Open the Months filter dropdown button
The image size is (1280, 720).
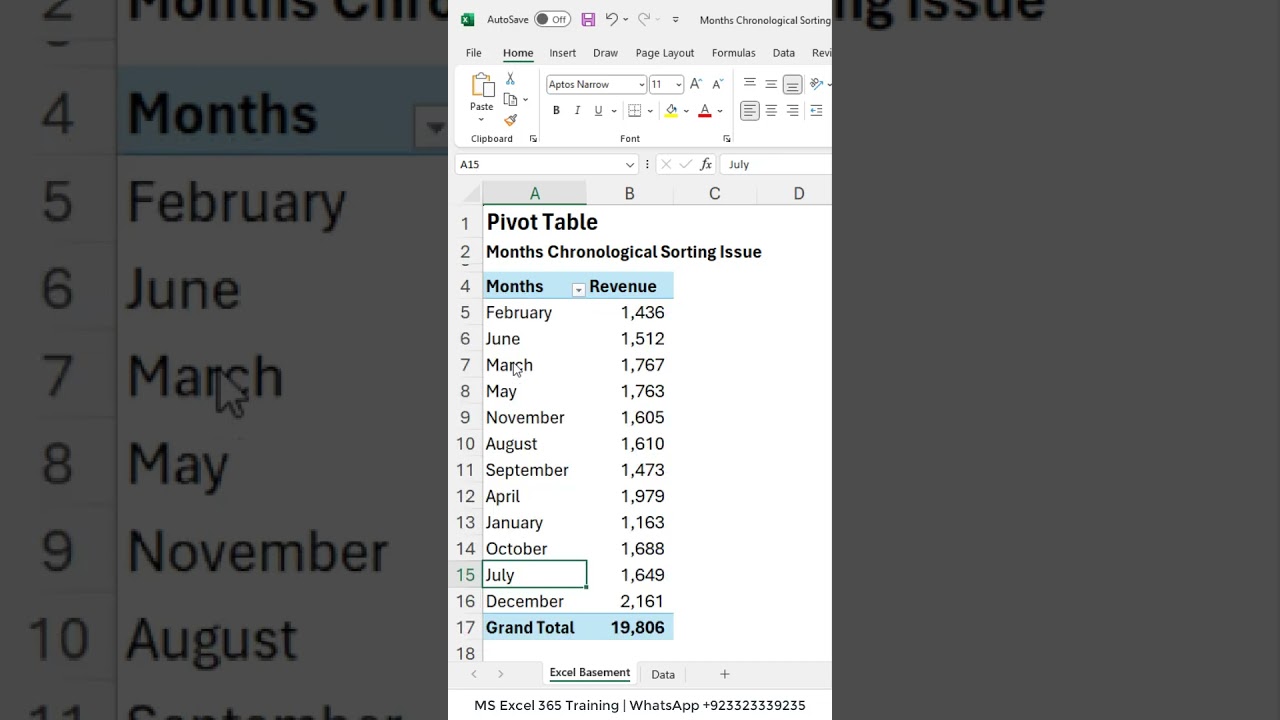pos(578,289)
